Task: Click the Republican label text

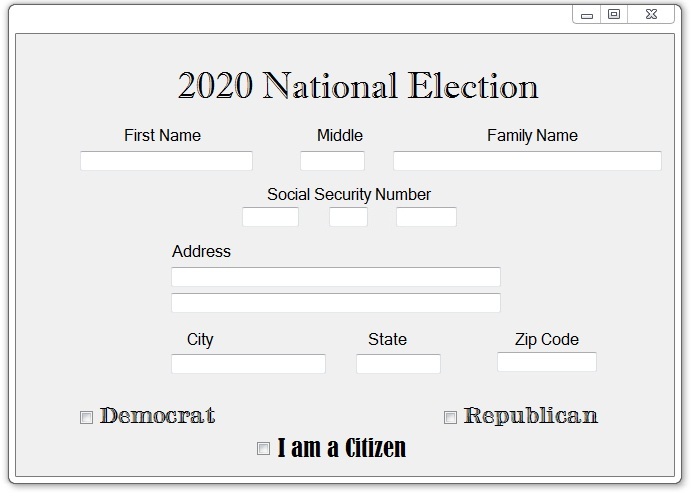Action: (530, 416)
